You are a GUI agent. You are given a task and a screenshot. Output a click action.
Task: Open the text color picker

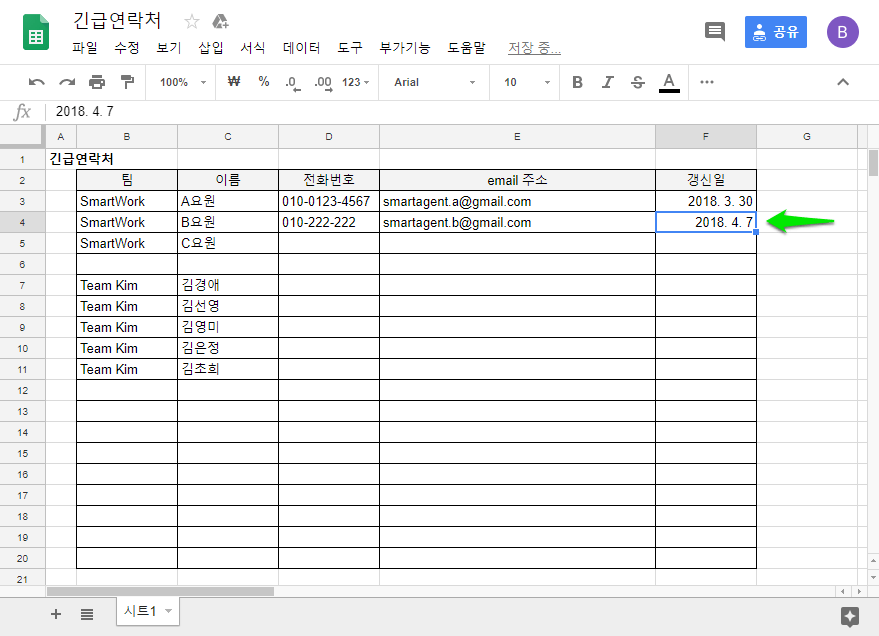pyautogui.click(x=669, y=82)
